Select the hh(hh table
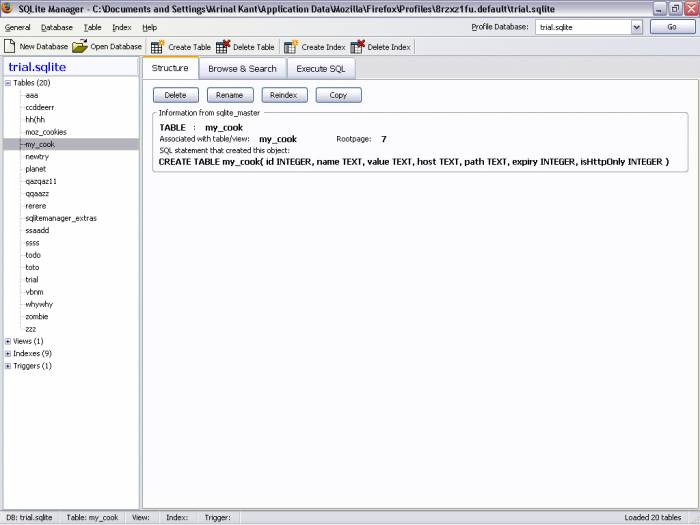This screenshot has height=525, width=700. 35,120
